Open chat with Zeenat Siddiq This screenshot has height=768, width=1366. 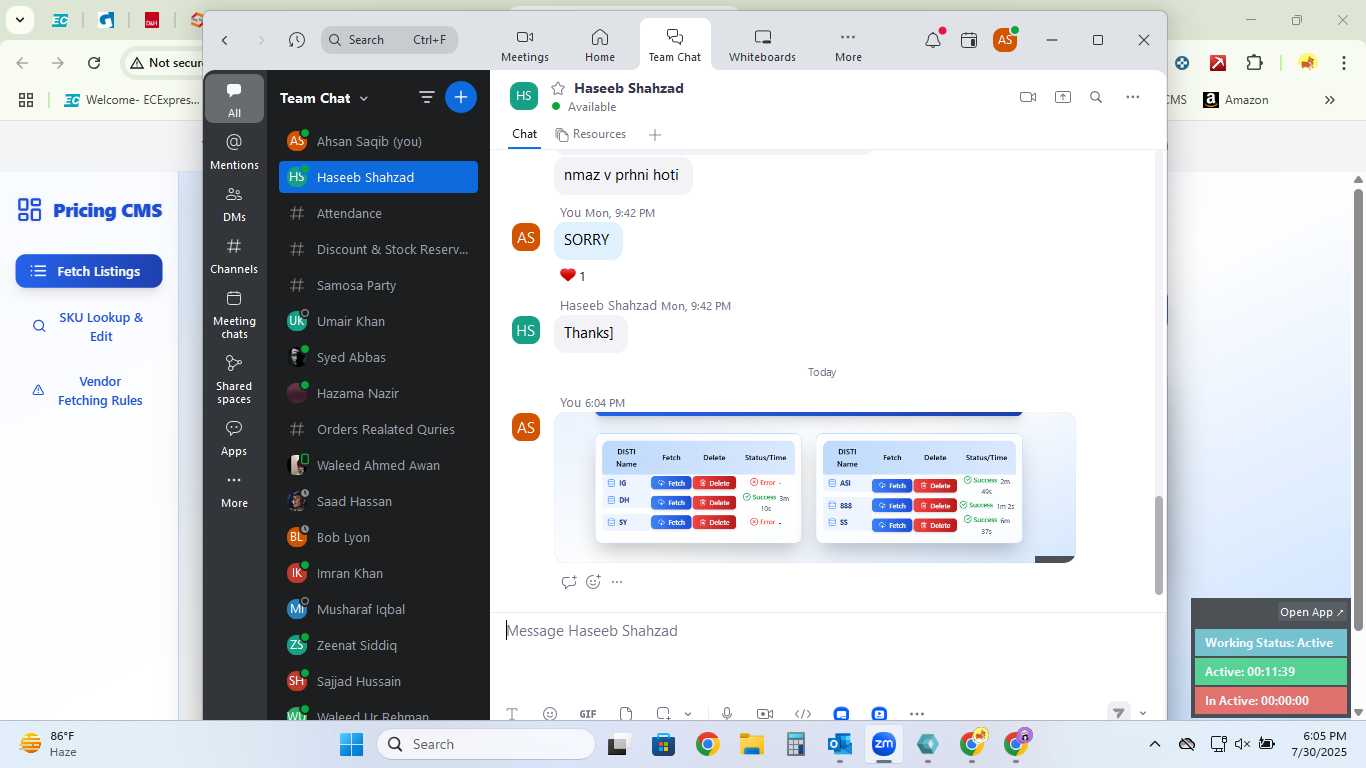[378, 645]
